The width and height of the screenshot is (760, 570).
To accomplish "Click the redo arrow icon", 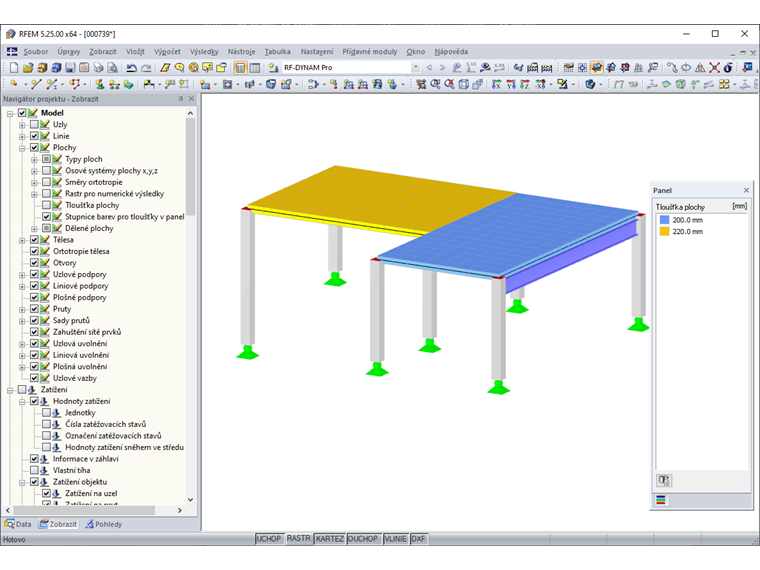I will pos(145,68).
